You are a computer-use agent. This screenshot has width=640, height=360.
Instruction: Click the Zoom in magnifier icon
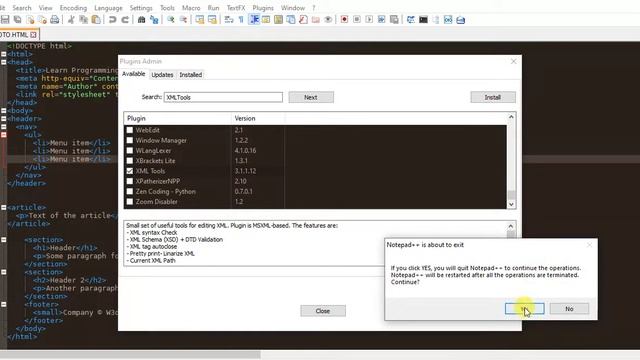pos(171,20)
